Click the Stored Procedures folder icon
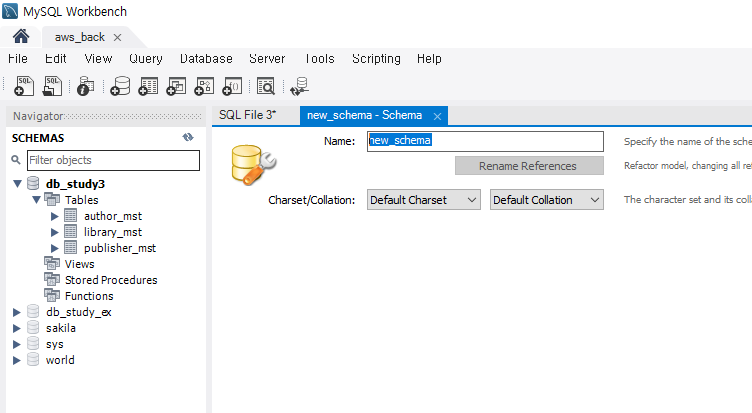Image resolution: width=752 pixels, height=413 pixels. [x=52, y=279]
